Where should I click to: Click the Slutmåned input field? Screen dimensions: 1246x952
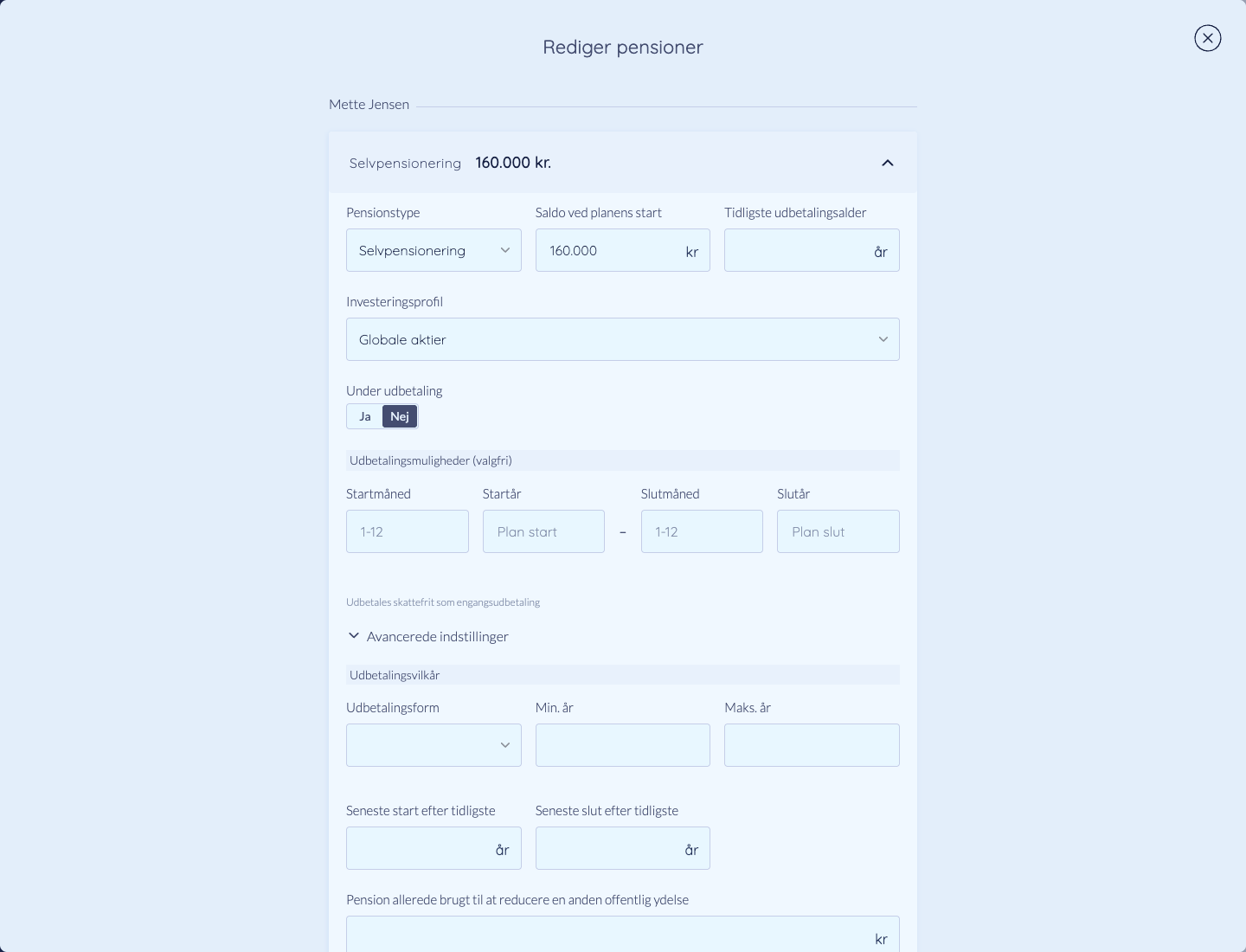click(702, 531)
